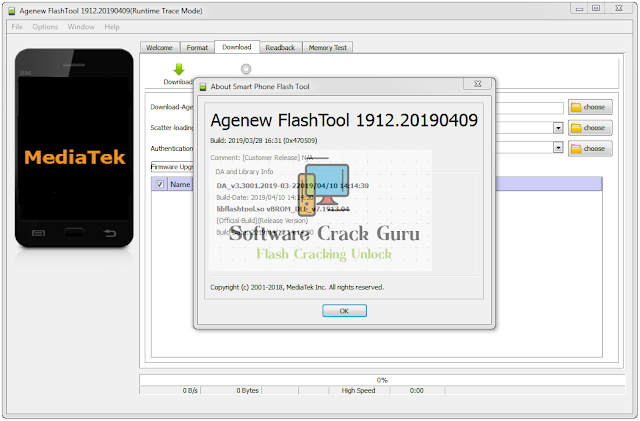
Task: Switch to the Format tab
Action: [x=197, y=48]
